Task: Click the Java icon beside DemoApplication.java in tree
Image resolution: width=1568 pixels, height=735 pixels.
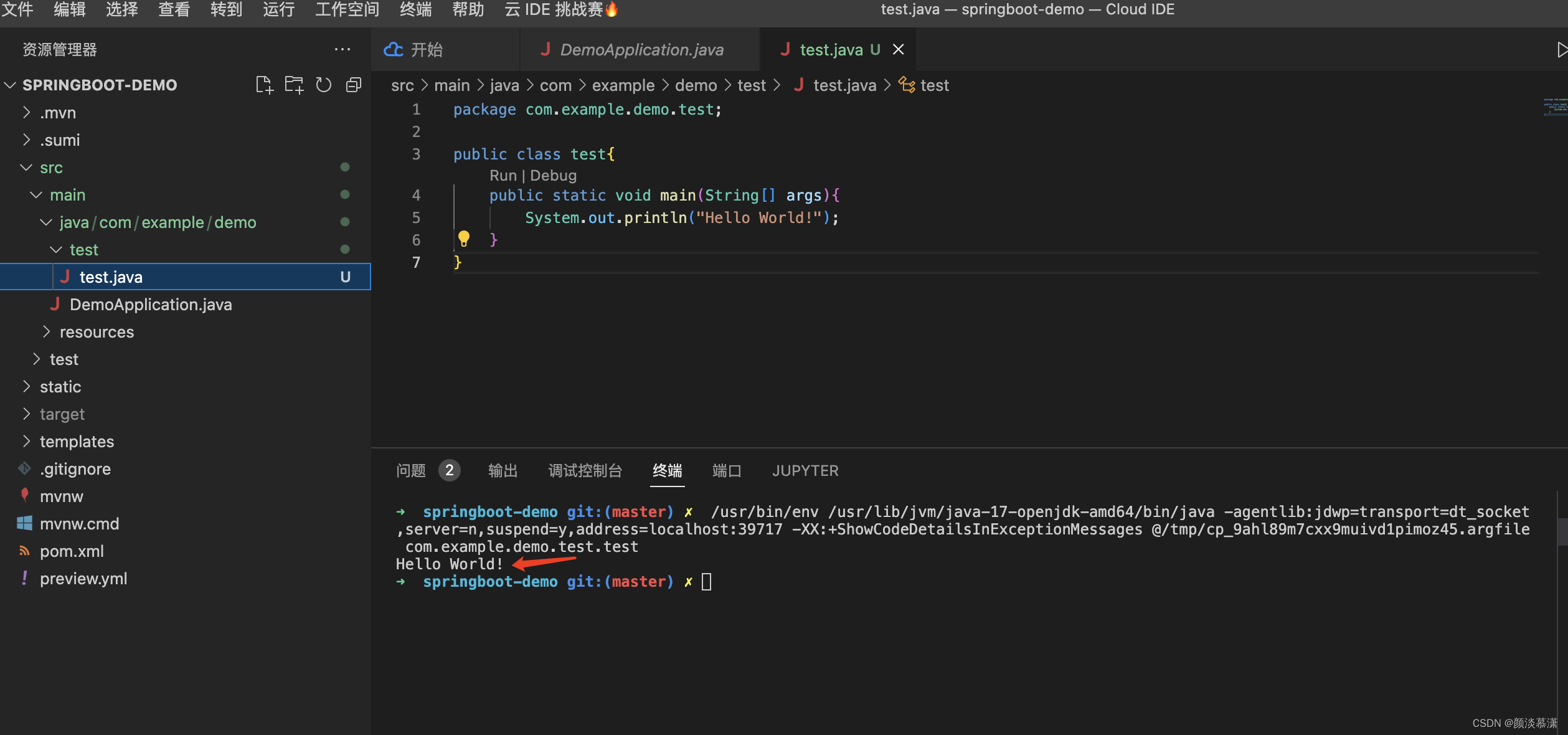Action: [x=54, y=304]
